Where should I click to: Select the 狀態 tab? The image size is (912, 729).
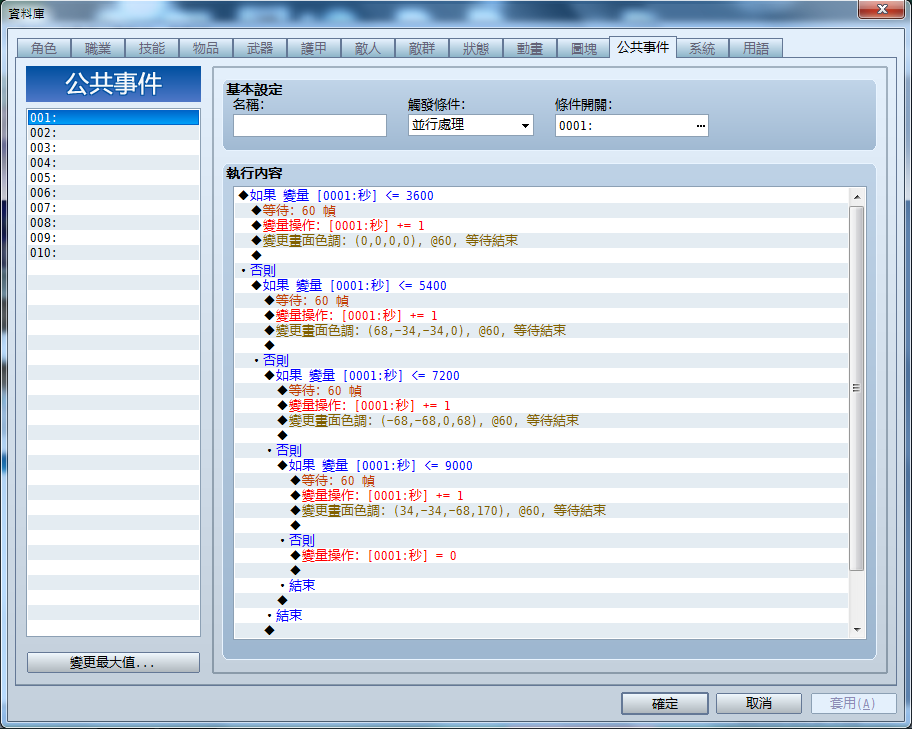(x=476, y=48)
